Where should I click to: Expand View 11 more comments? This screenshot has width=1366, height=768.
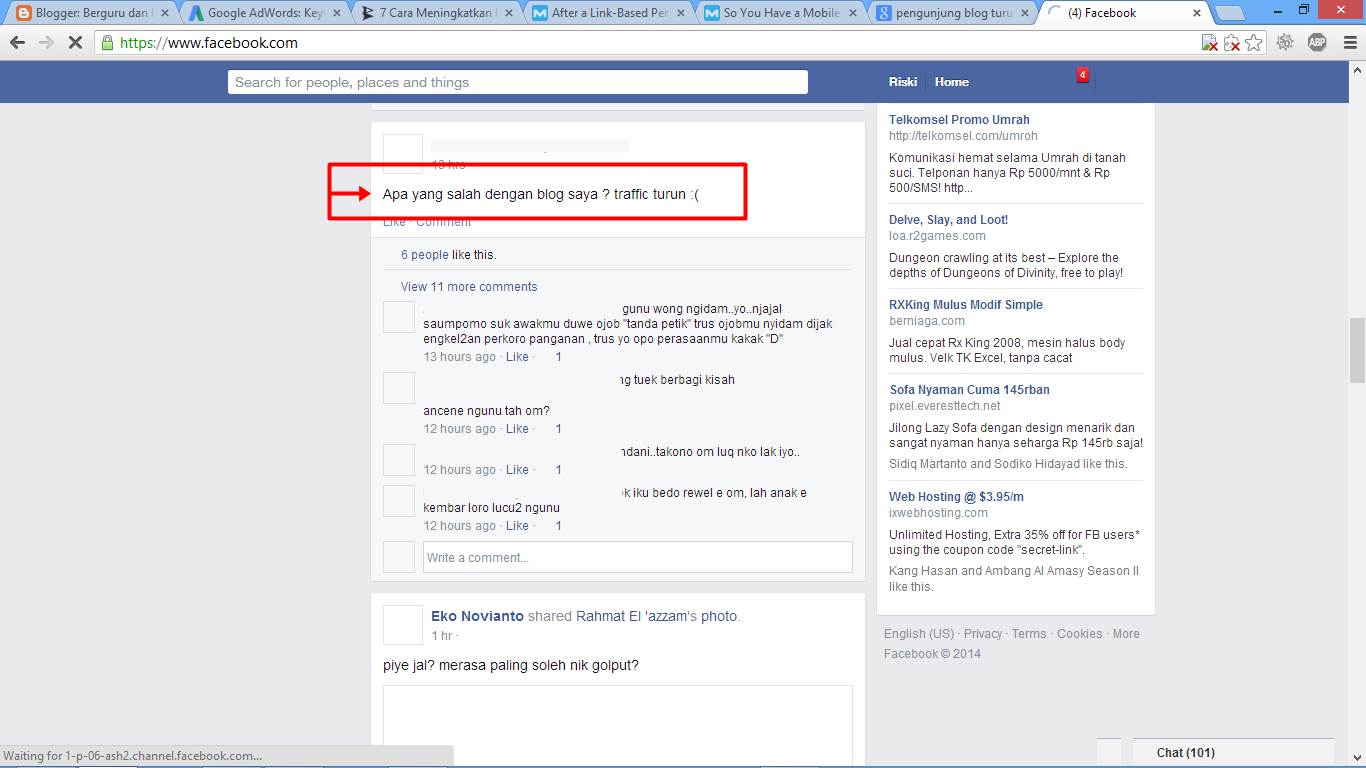tap(469, 287)
